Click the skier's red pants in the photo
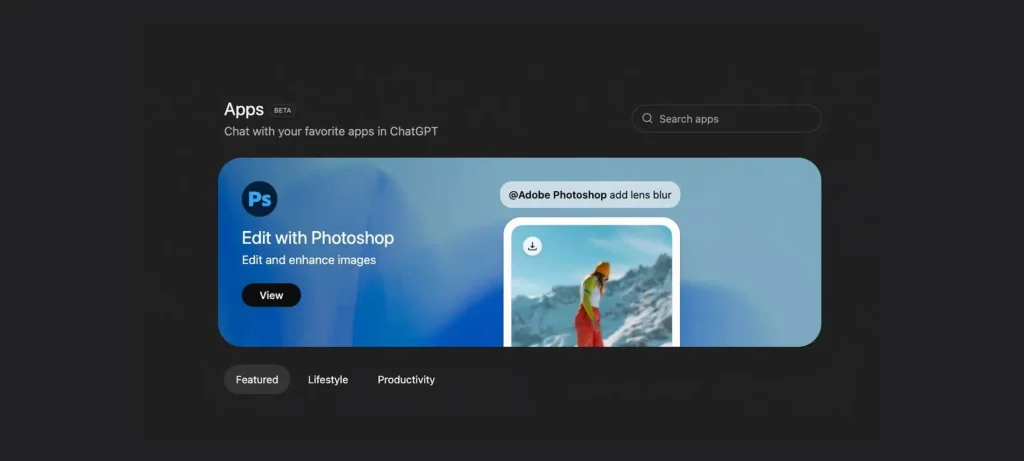The height and width of the screenshot is (461, 1024). click(587, 327)
